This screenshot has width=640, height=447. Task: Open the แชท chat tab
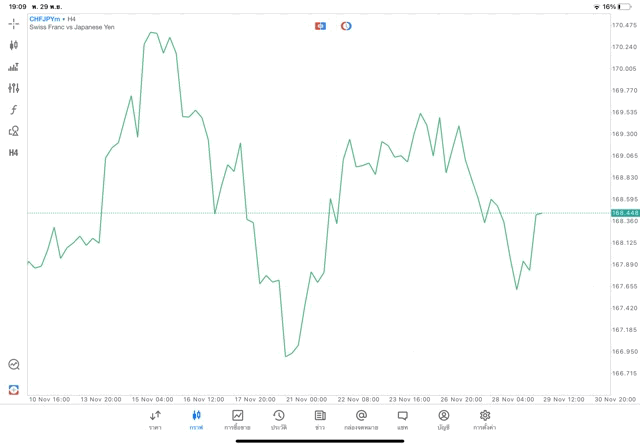click(x=402, y=420)
